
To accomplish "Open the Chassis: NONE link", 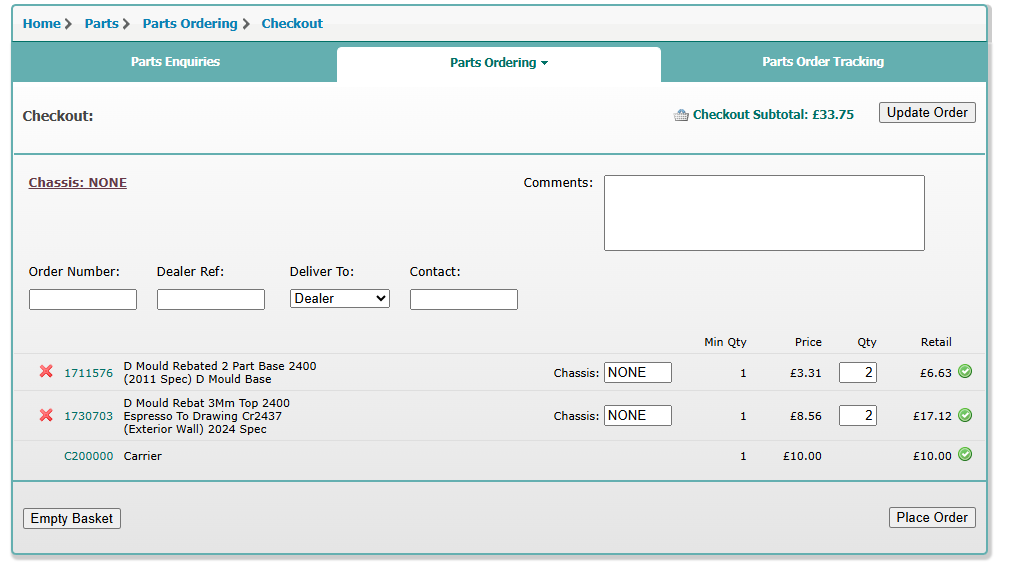I will coord(78,183).
